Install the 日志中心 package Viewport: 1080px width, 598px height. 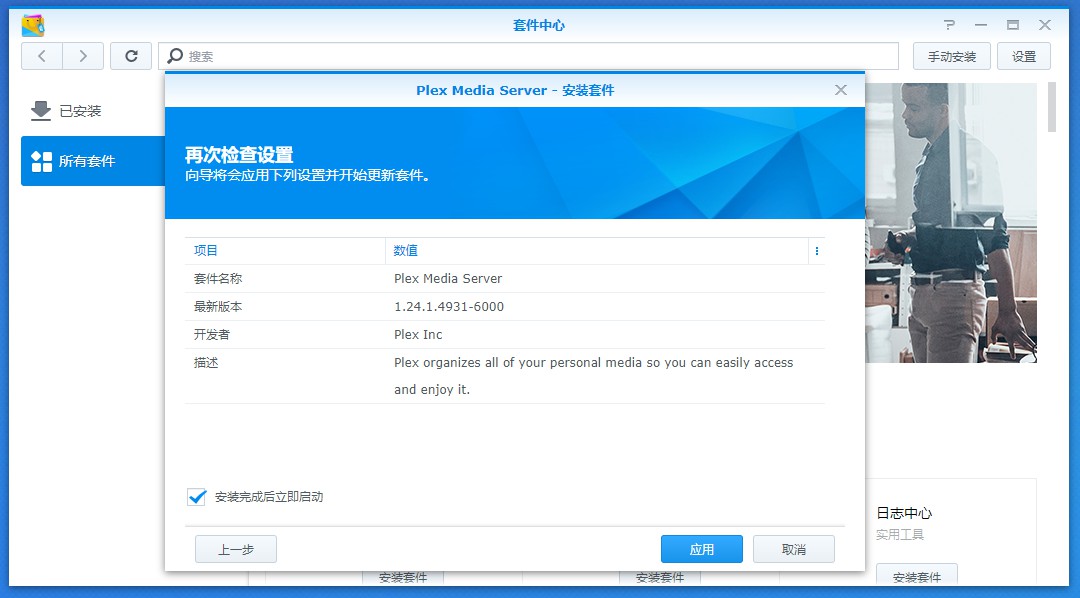coord(916,577)
